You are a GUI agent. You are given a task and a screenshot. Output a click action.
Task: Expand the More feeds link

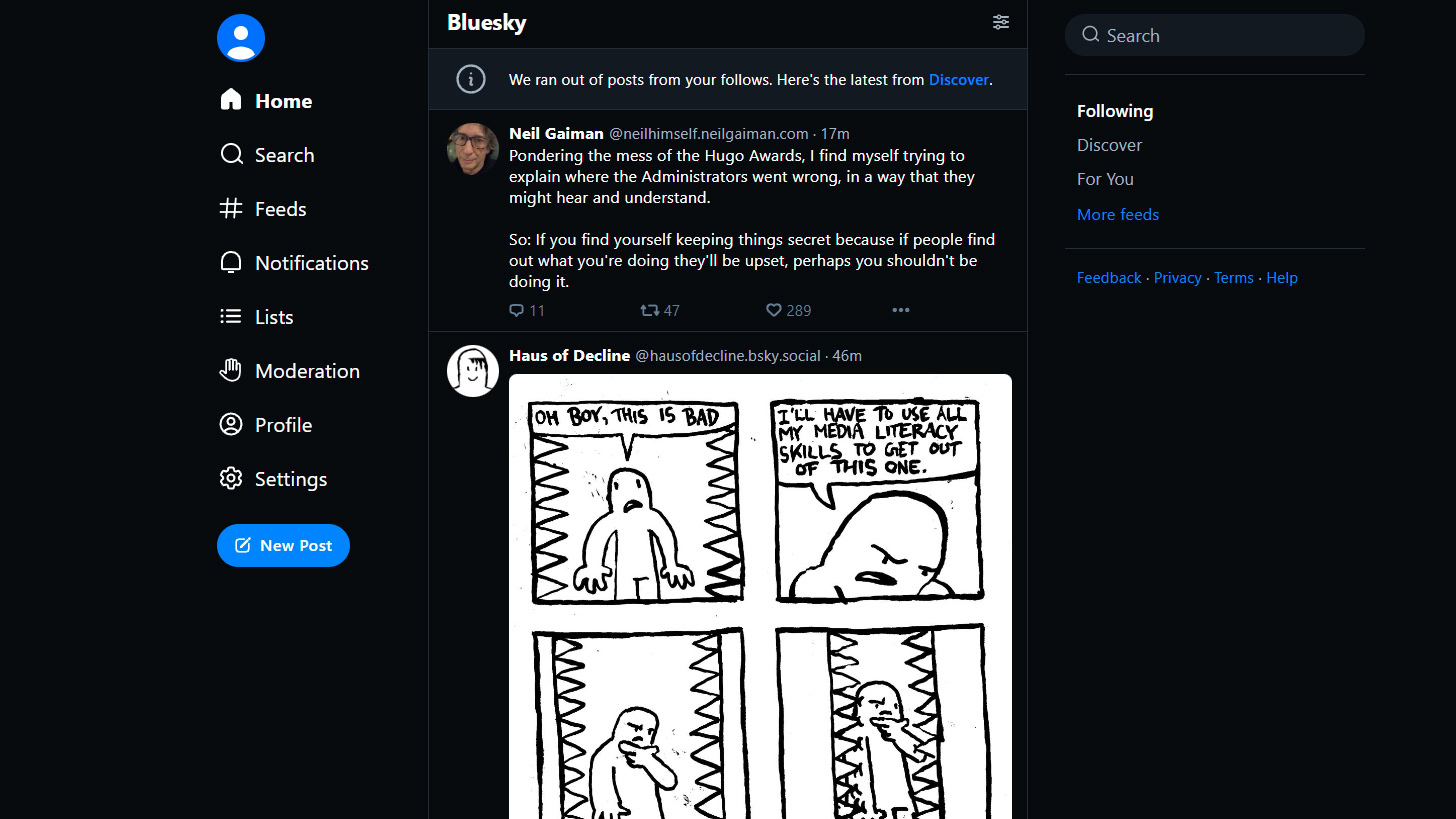(1118, 214)
